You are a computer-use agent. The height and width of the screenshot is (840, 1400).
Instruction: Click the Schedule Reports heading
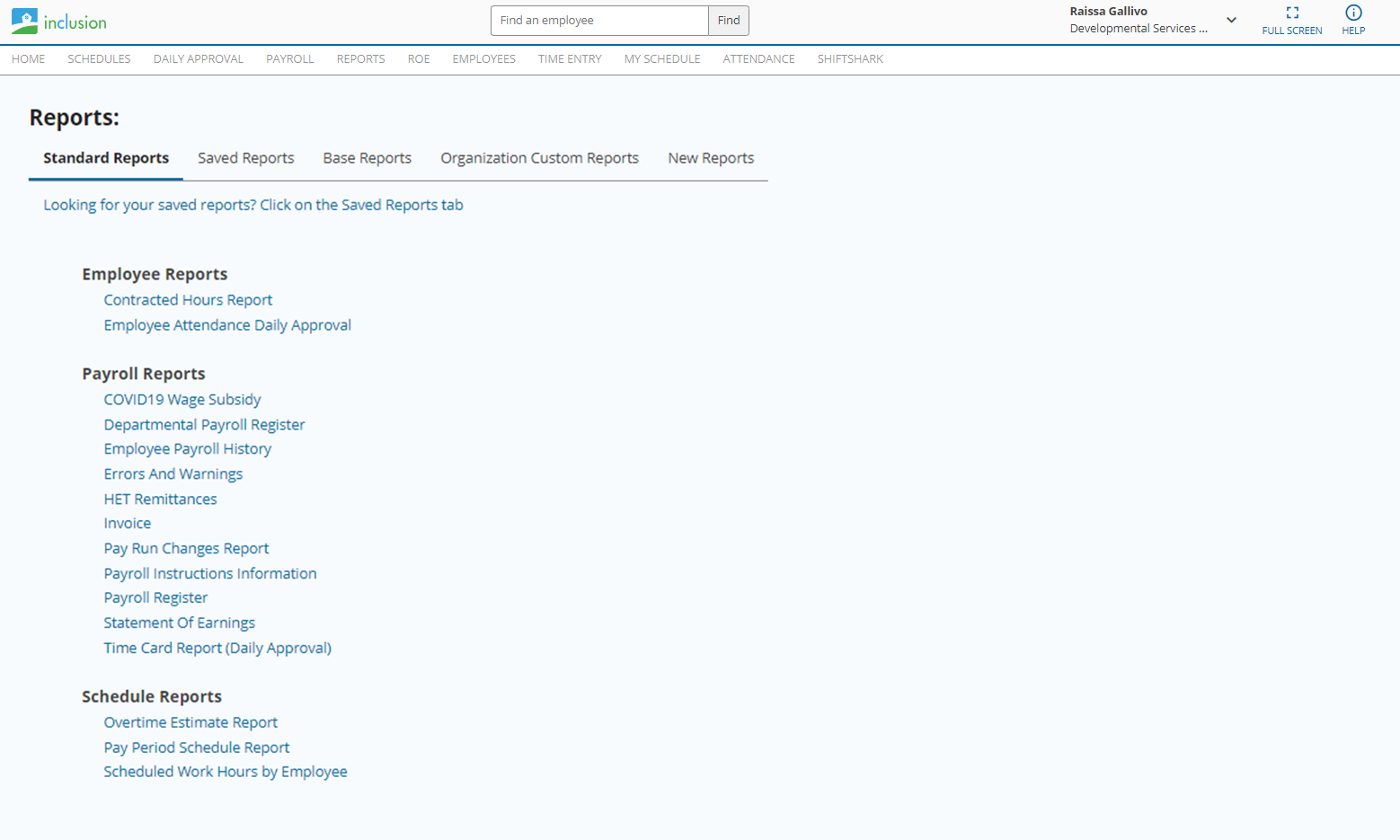coord(152,697)
